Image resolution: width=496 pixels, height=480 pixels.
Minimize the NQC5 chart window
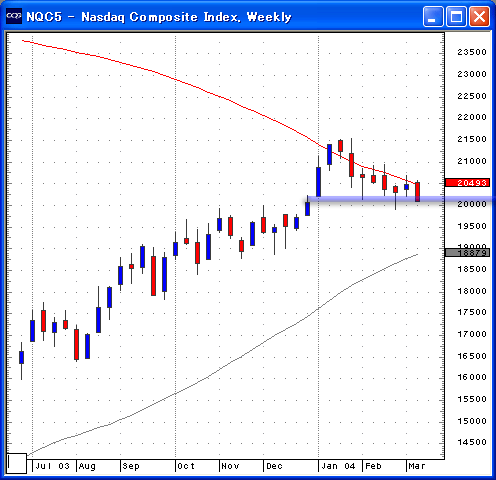click(x=433, y=16)
